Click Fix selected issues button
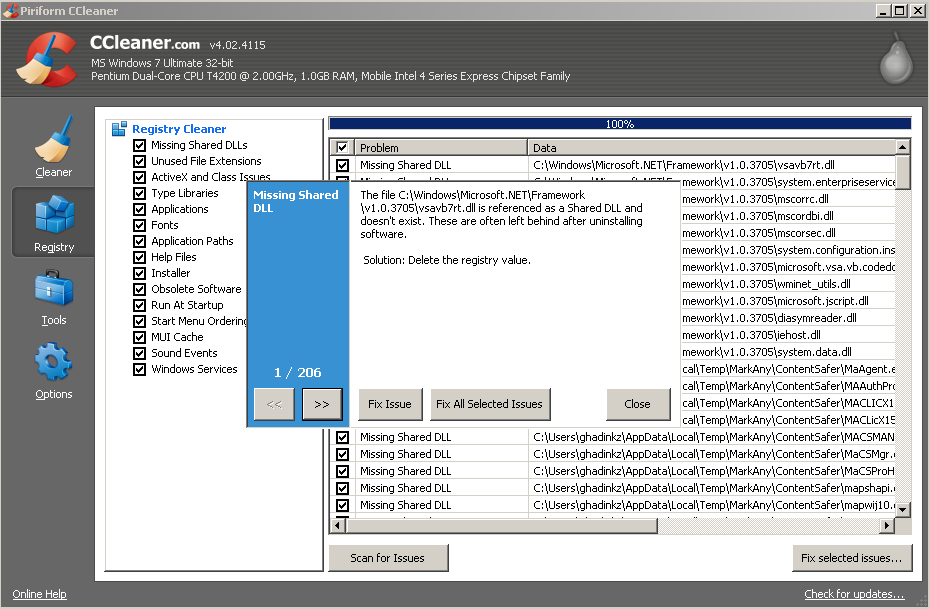This screenshot has height=609, width=930. [x=852, y=558]
